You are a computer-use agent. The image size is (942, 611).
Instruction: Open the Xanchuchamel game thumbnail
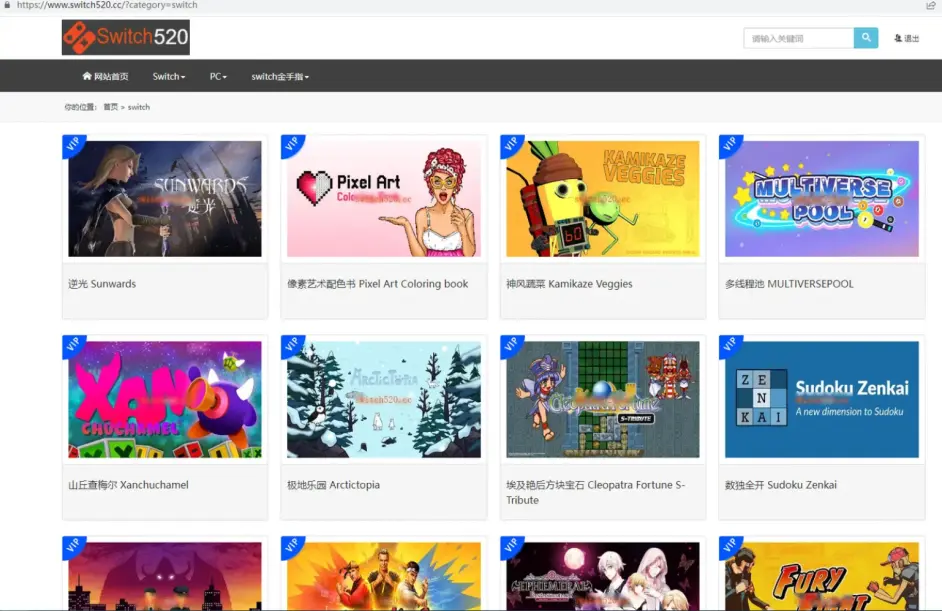(165, 400)
